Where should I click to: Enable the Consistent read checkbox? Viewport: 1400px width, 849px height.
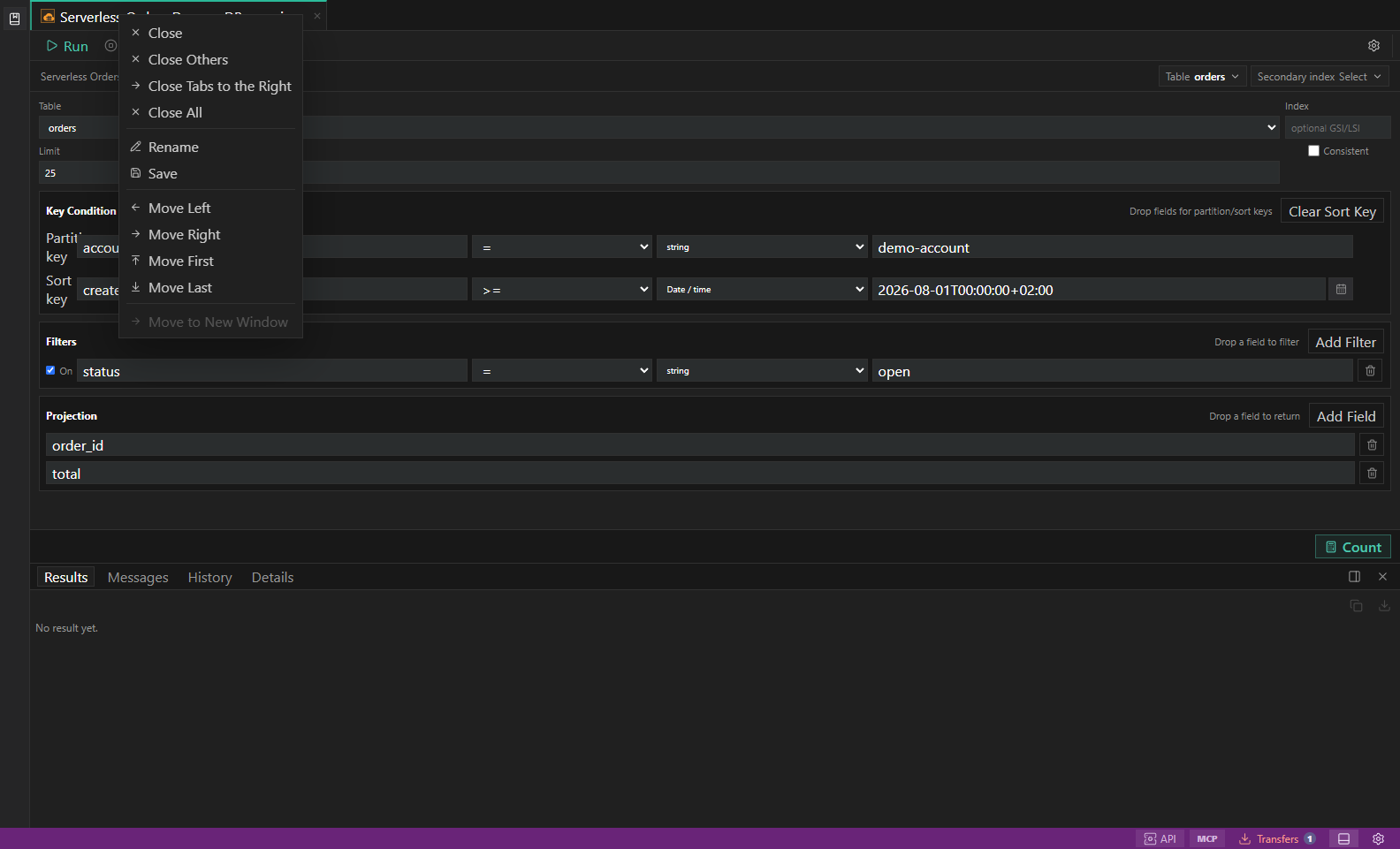pos(1313,151)
